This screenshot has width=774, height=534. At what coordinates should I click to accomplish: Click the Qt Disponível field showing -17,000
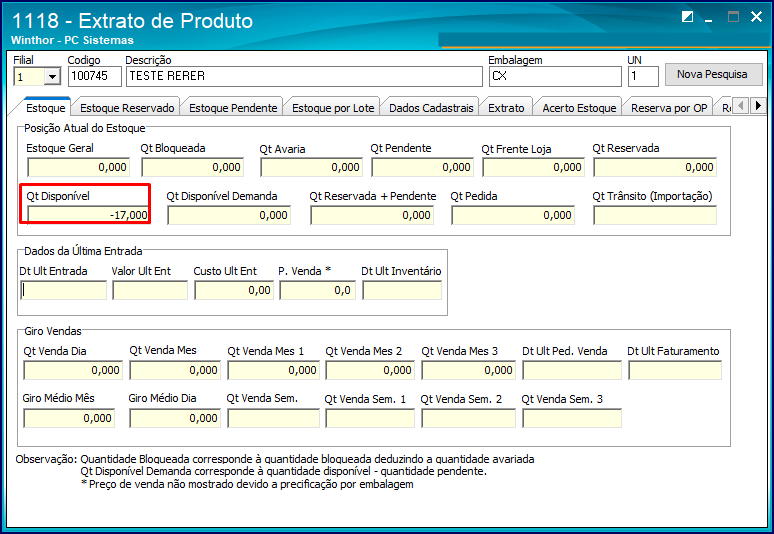[88, 215]
